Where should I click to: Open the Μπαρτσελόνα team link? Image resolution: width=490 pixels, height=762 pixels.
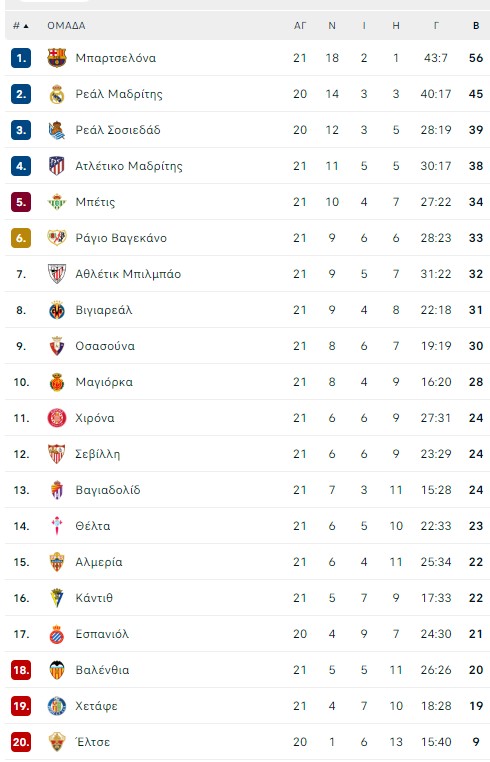pos(116,58)
